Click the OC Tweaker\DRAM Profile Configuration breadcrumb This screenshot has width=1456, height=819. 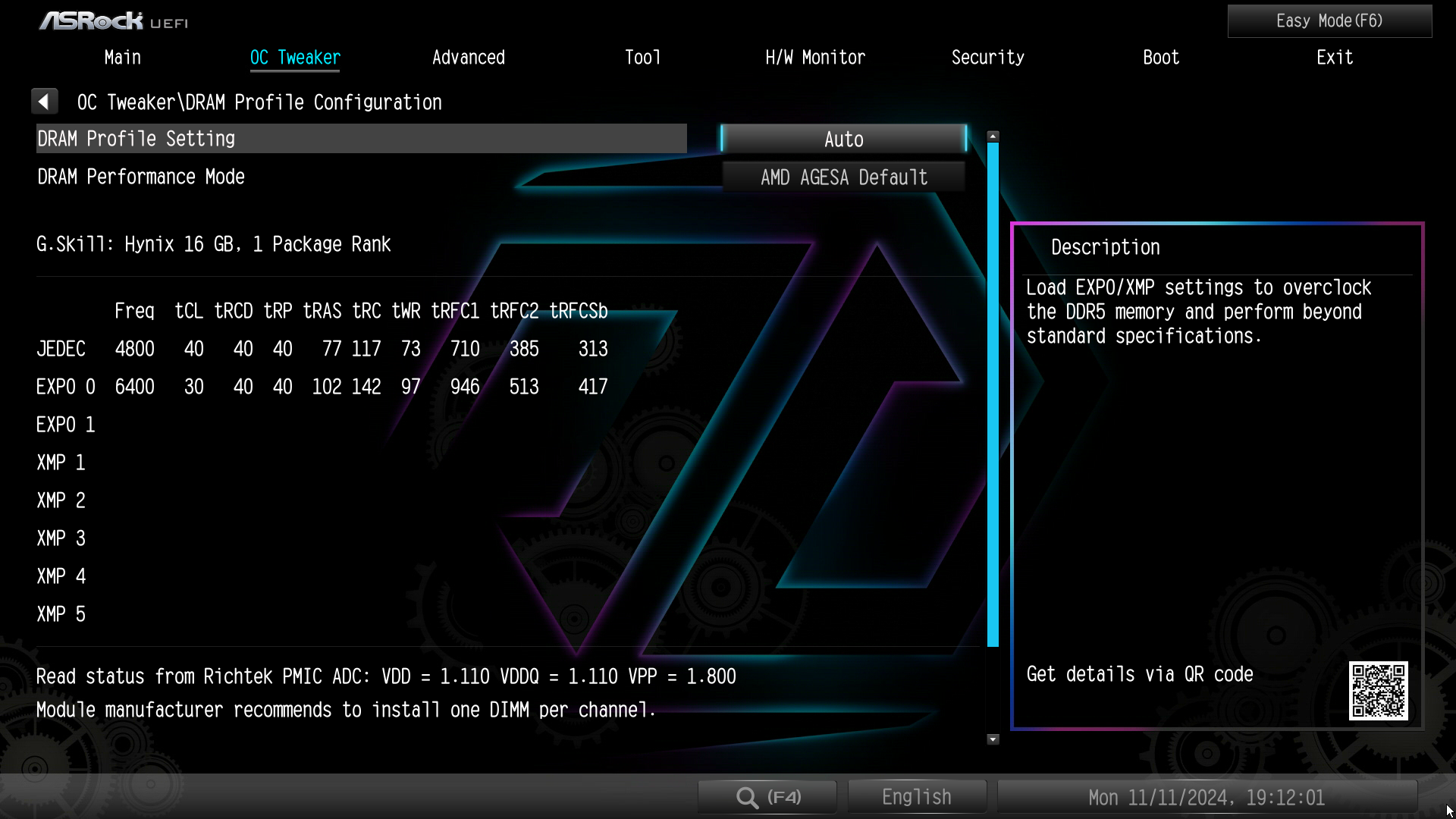click(x=259, y=102)
